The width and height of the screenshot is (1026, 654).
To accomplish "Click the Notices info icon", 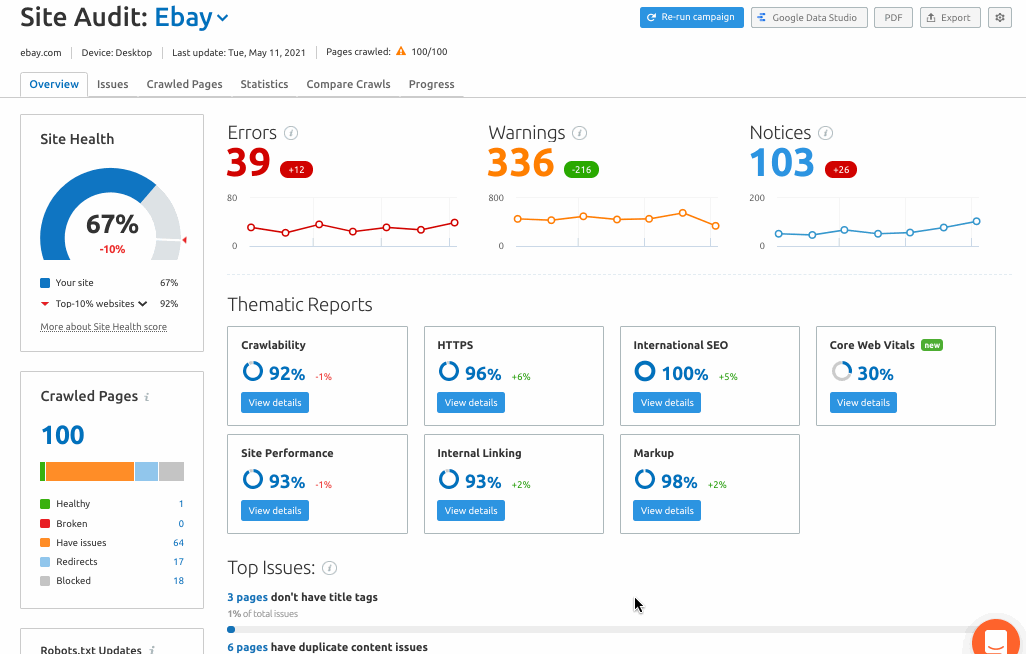I will click(x=825, y=133).
